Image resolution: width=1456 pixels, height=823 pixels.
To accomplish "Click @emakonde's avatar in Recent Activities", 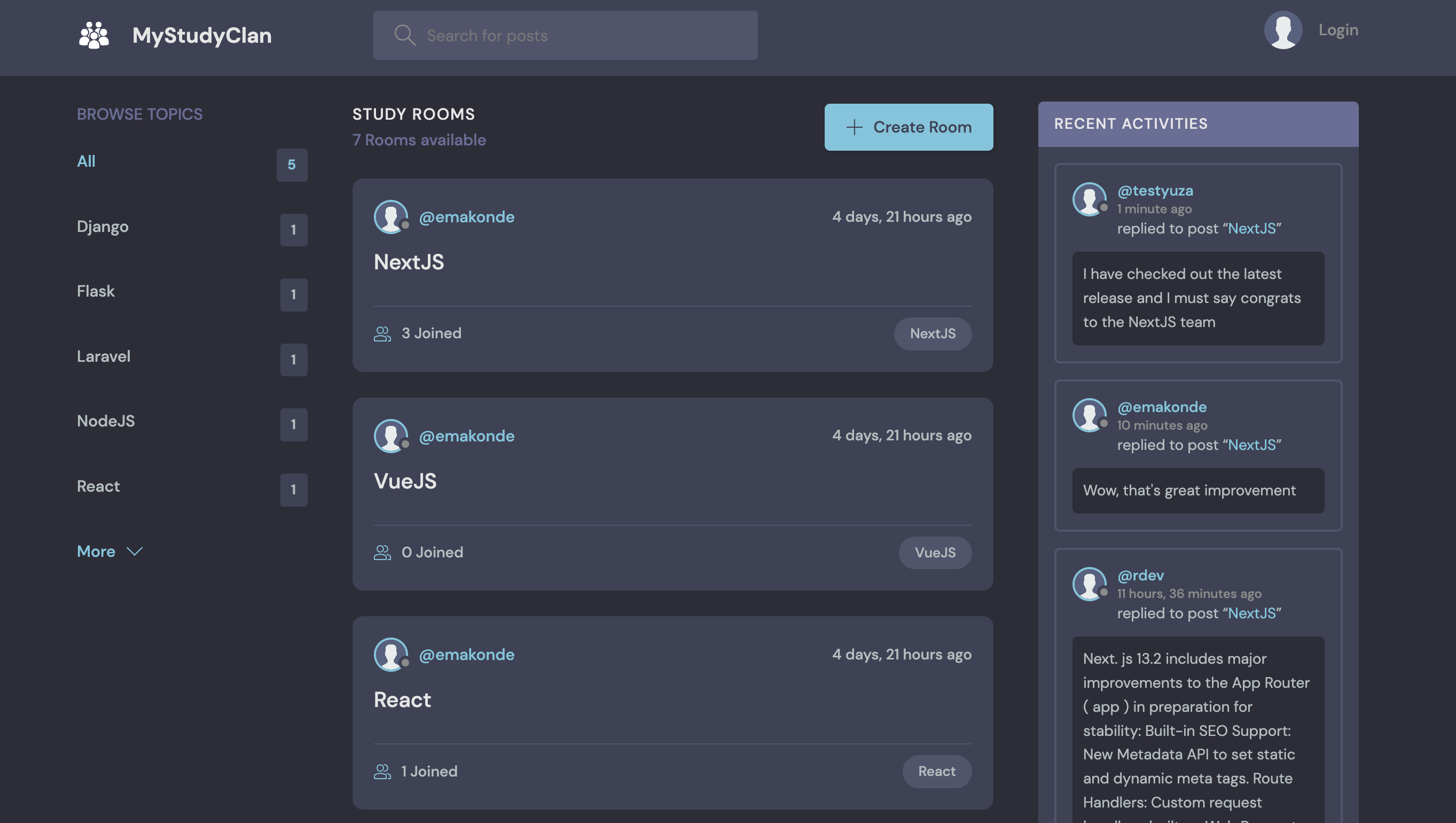I will pos(1090,415).
